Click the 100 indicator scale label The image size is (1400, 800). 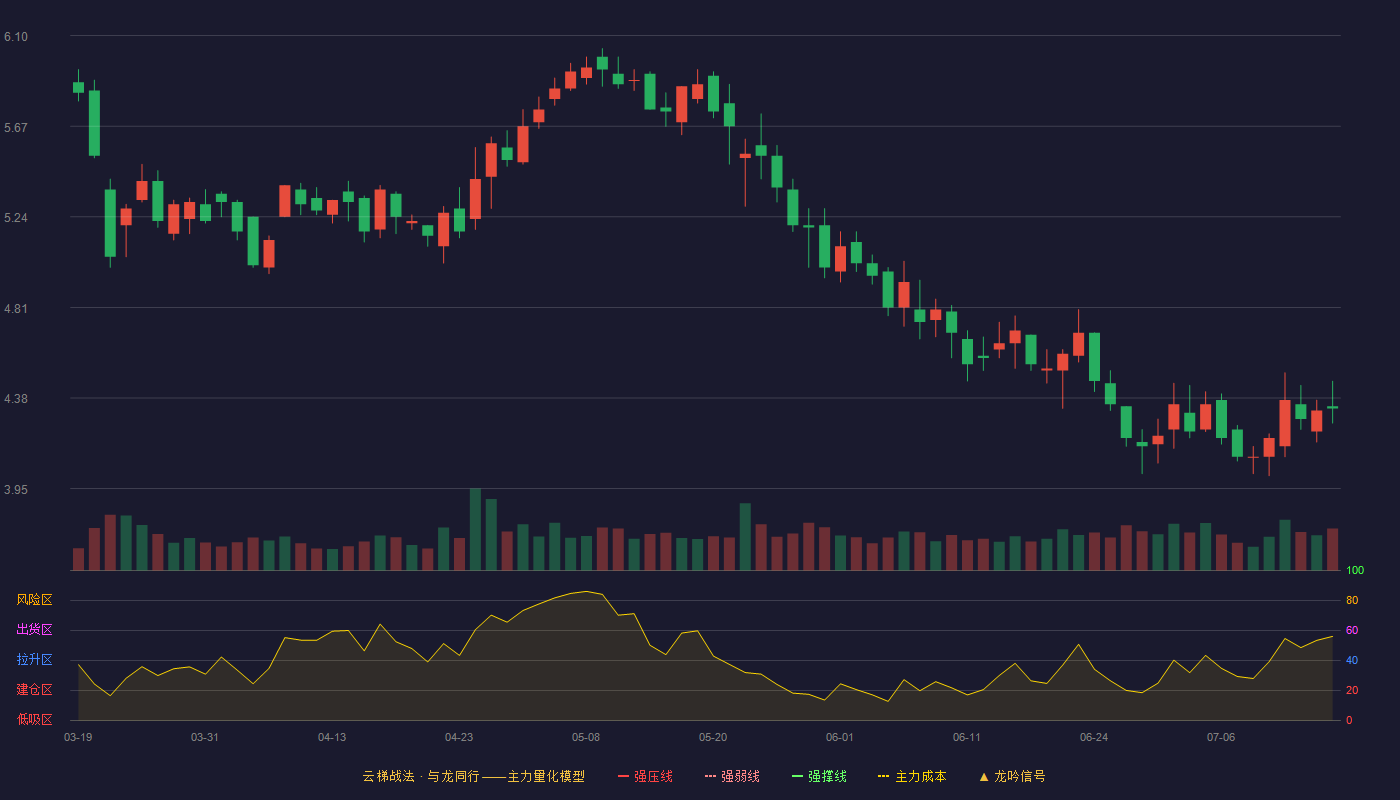point(1355,571)
